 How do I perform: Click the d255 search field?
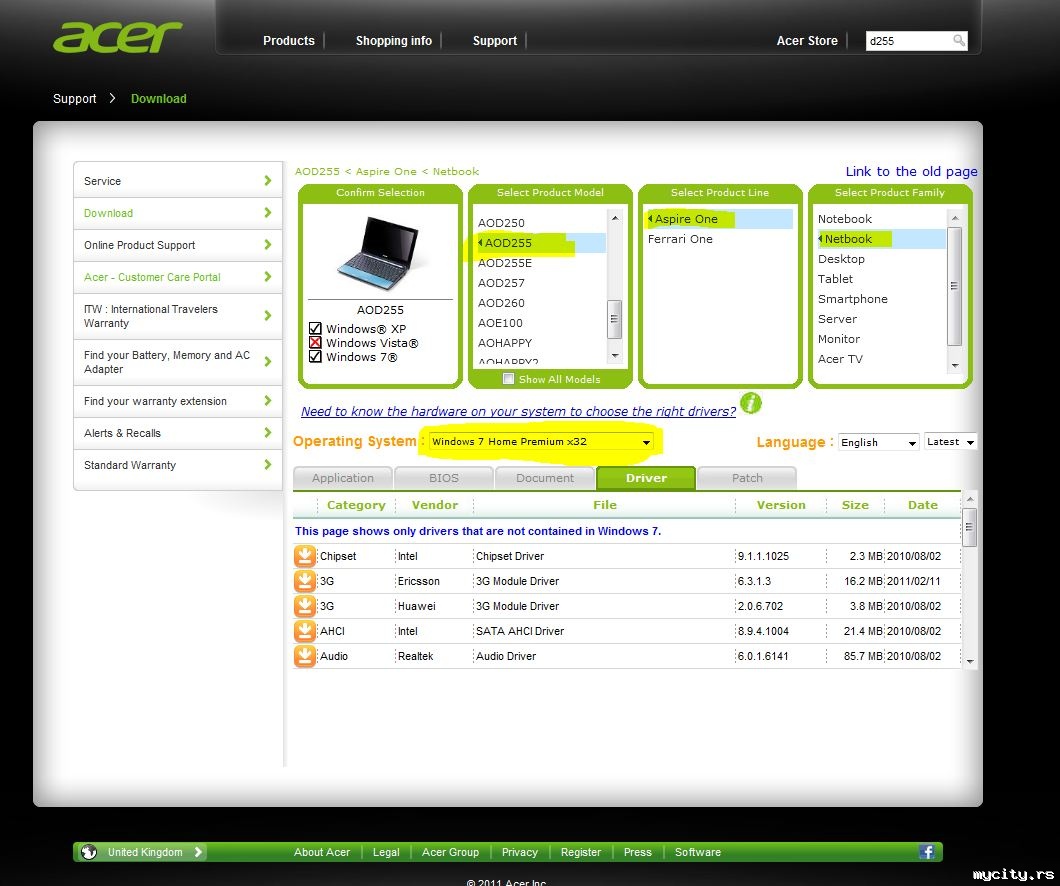click(x=908, y=41)
